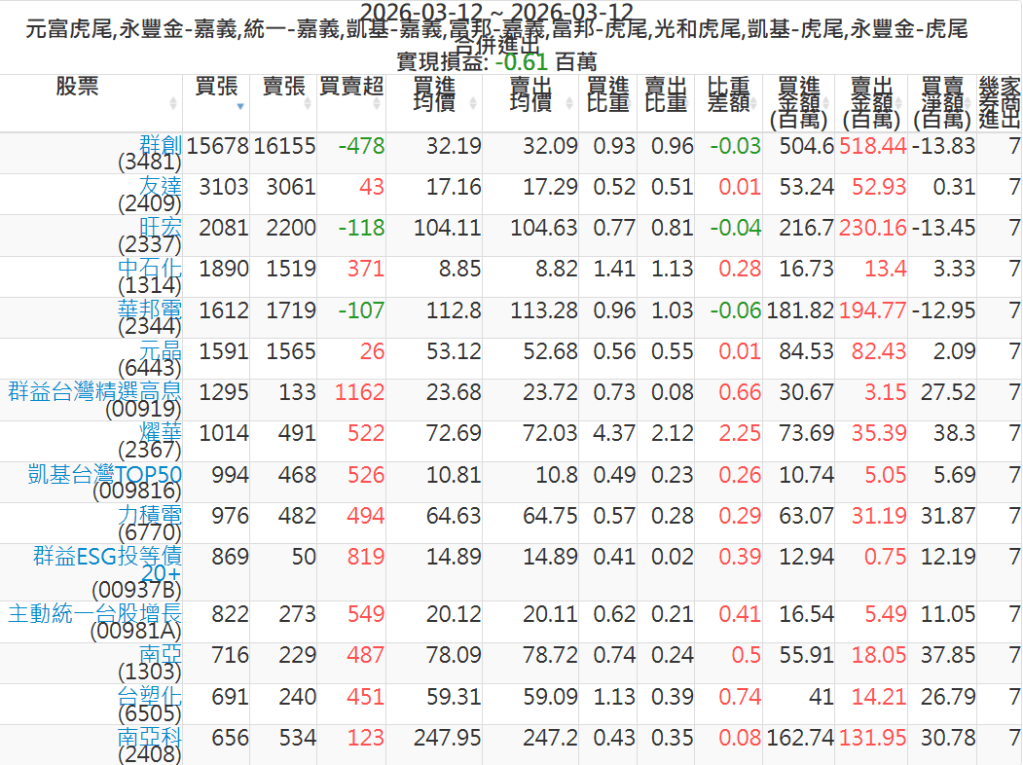1023x765 pixels.
Task: Open the 群創 (3481) stock link
Action: pos(160,144)
